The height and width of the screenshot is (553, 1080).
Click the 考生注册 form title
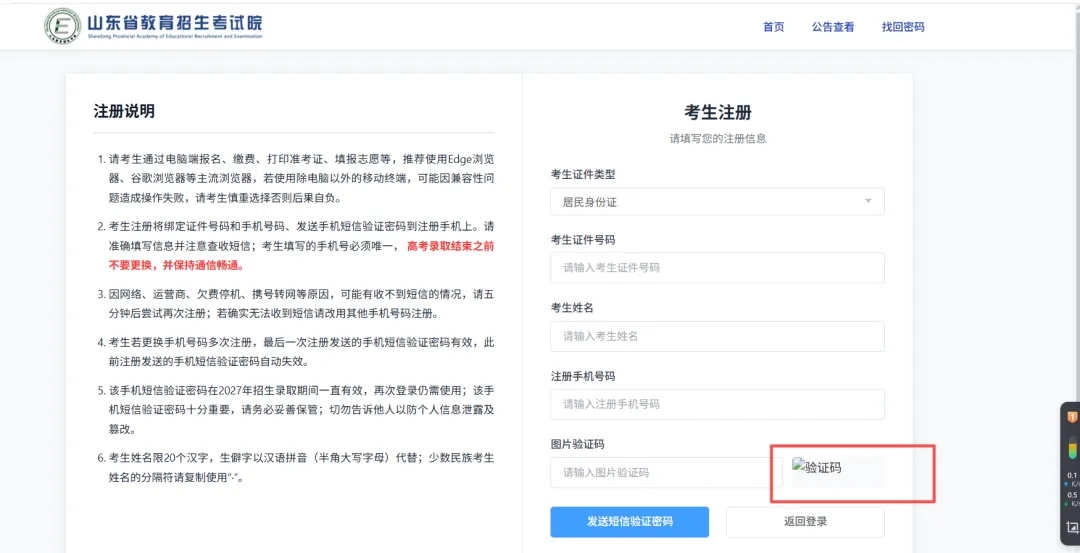click(x=718, y=112)
